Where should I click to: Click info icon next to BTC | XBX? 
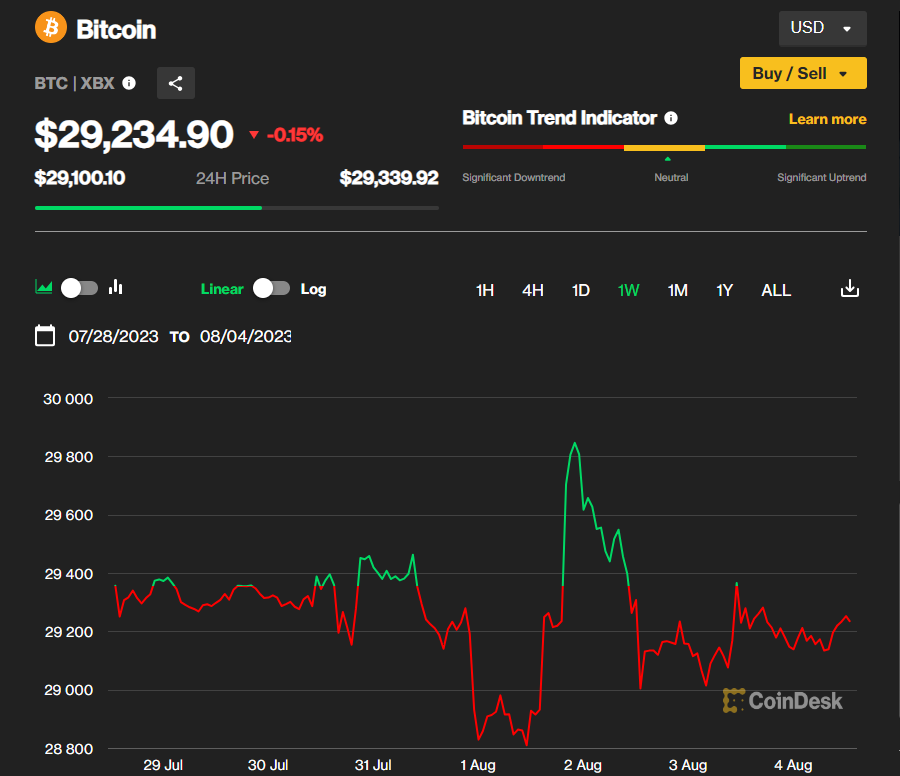(x=129, y=83)
